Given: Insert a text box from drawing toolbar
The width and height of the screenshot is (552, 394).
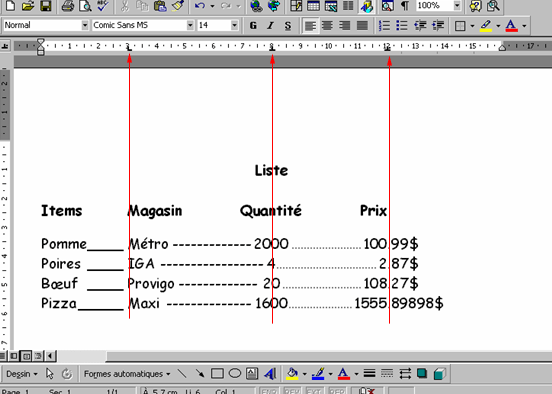Looking at the screenshot, I should coord(252,374).
